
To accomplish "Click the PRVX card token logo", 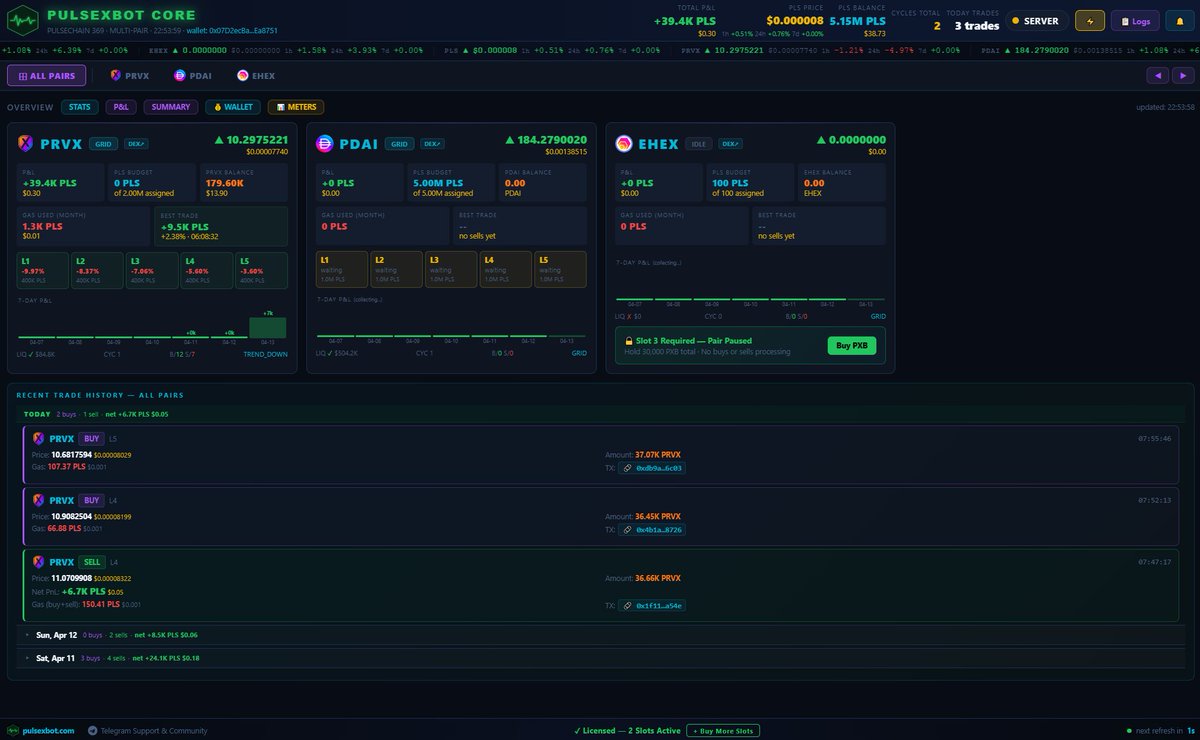I will 26,143.
